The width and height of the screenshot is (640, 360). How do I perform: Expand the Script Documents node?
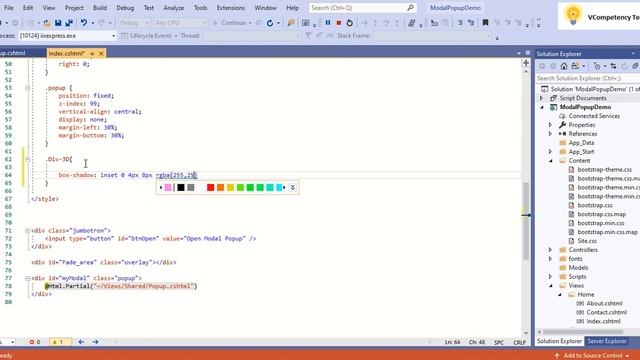point(542,98)
